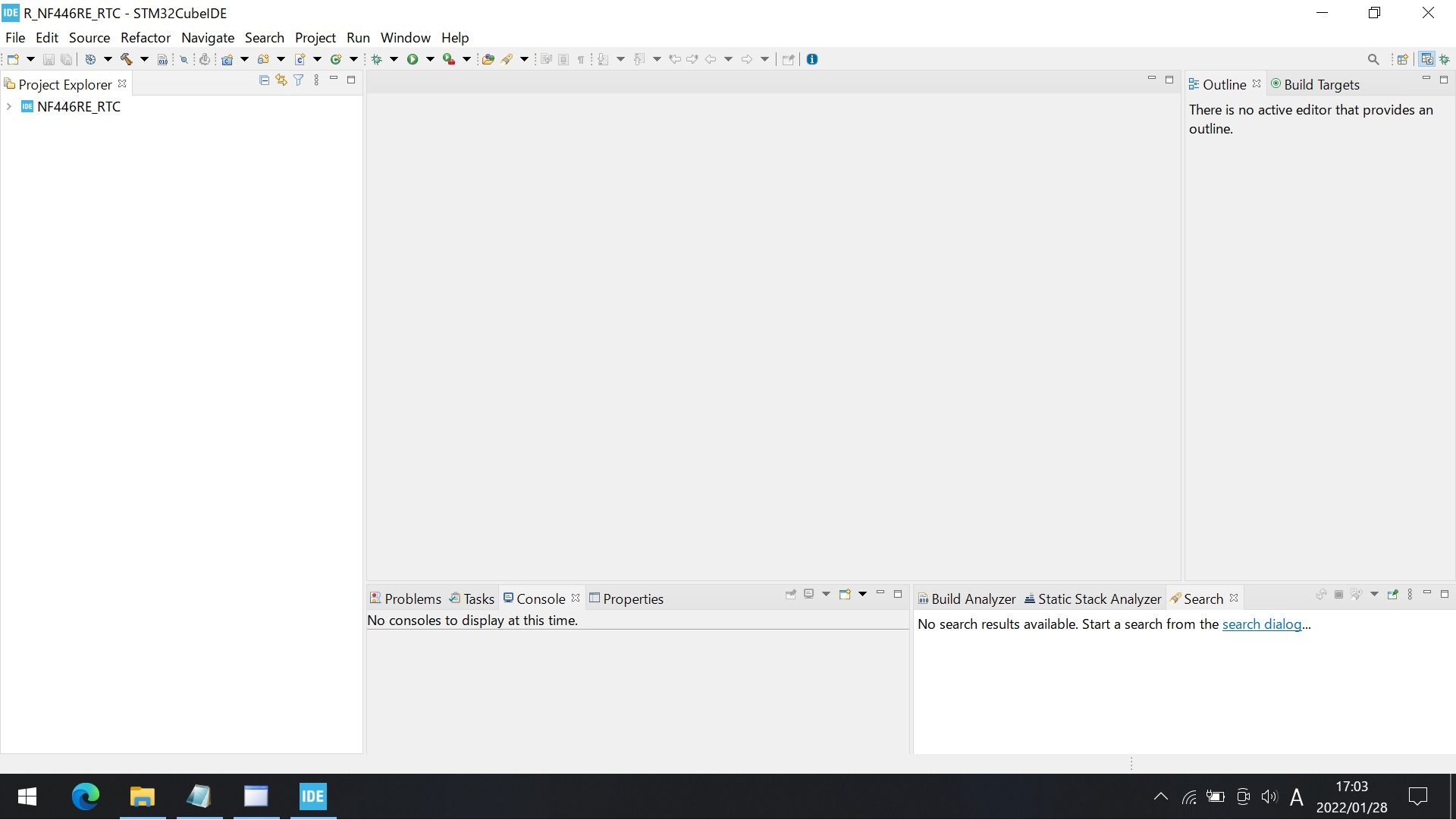Click the Save all files icon
This screenshot has height=820, width=1456.
pyautogui.click(x=65, y=60)
